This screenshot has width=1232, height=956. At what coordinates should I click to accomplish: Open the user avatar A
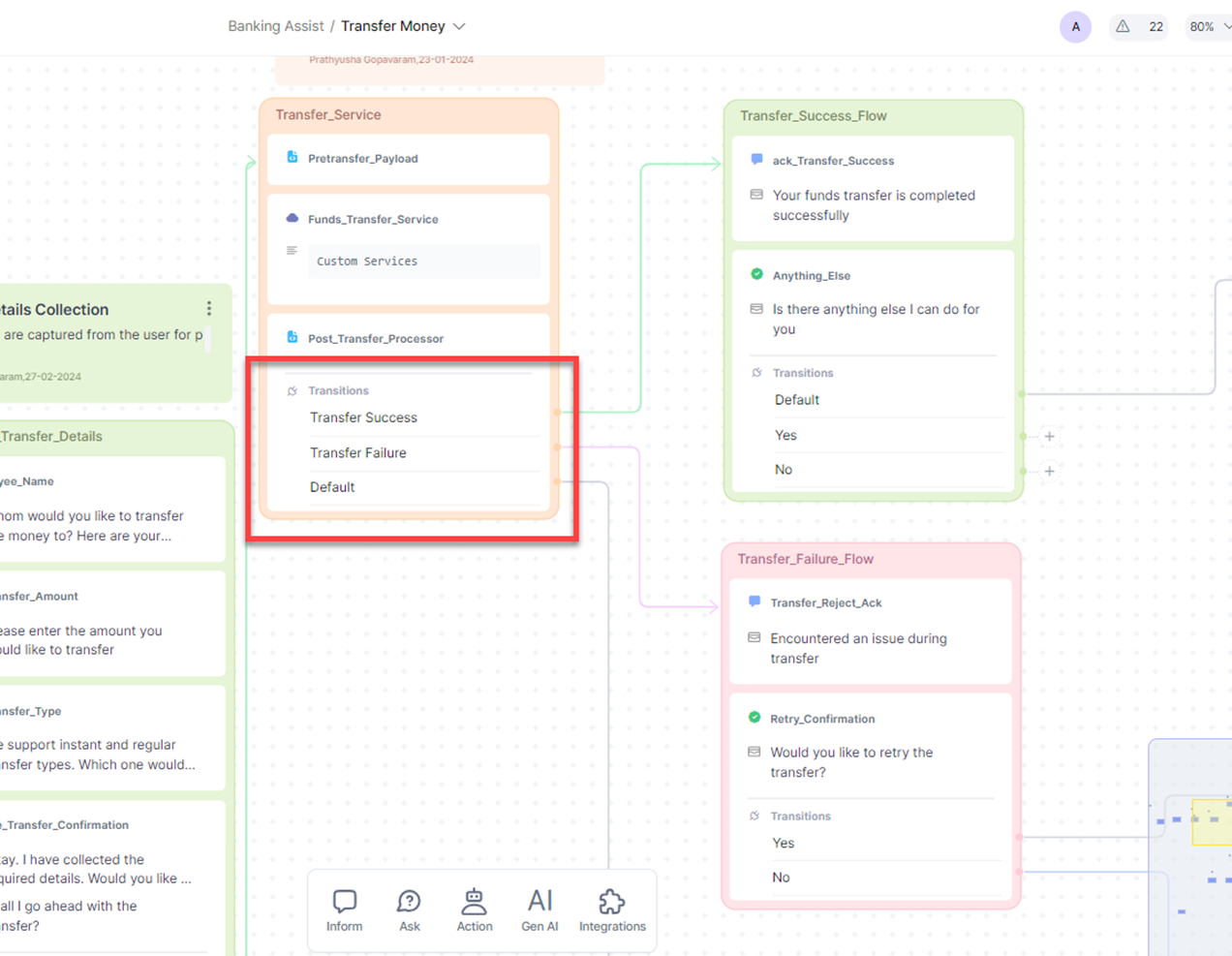[x=1075, y=27]
